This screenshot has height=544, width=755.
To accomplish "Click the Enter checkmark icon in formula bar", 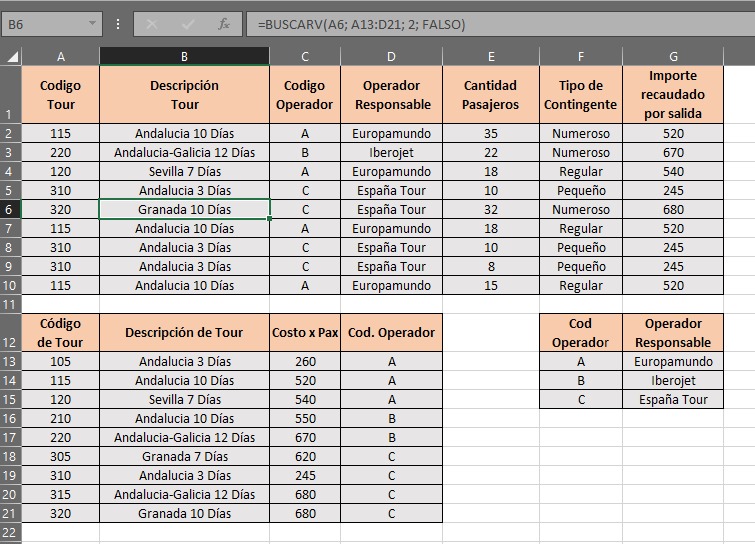I will (188, 24).
